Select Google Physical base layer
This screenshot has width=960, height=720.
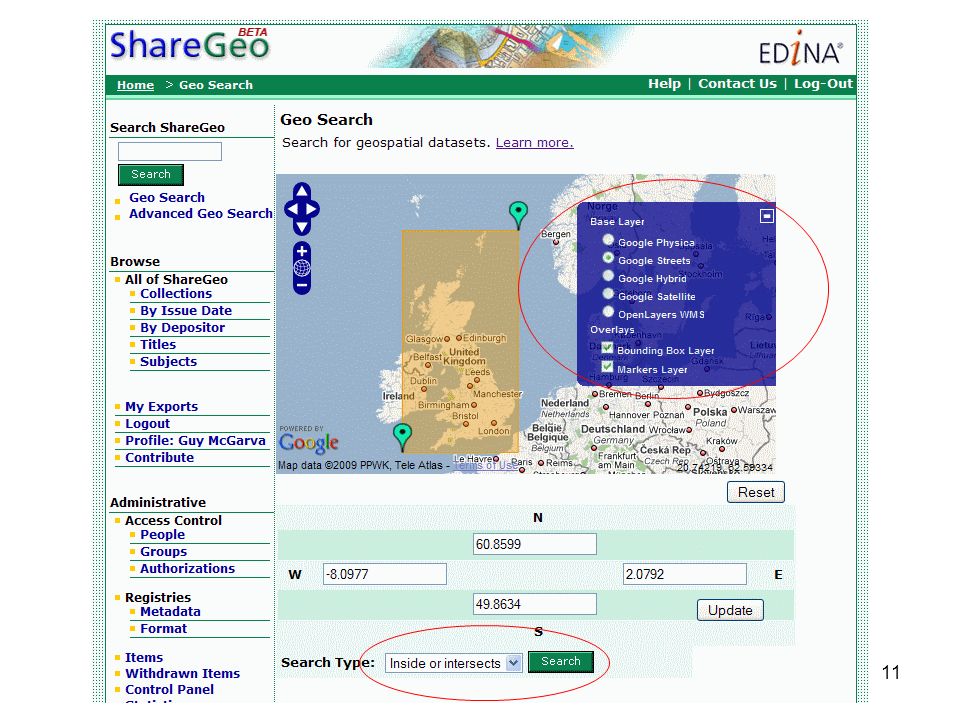pos(608,240)
